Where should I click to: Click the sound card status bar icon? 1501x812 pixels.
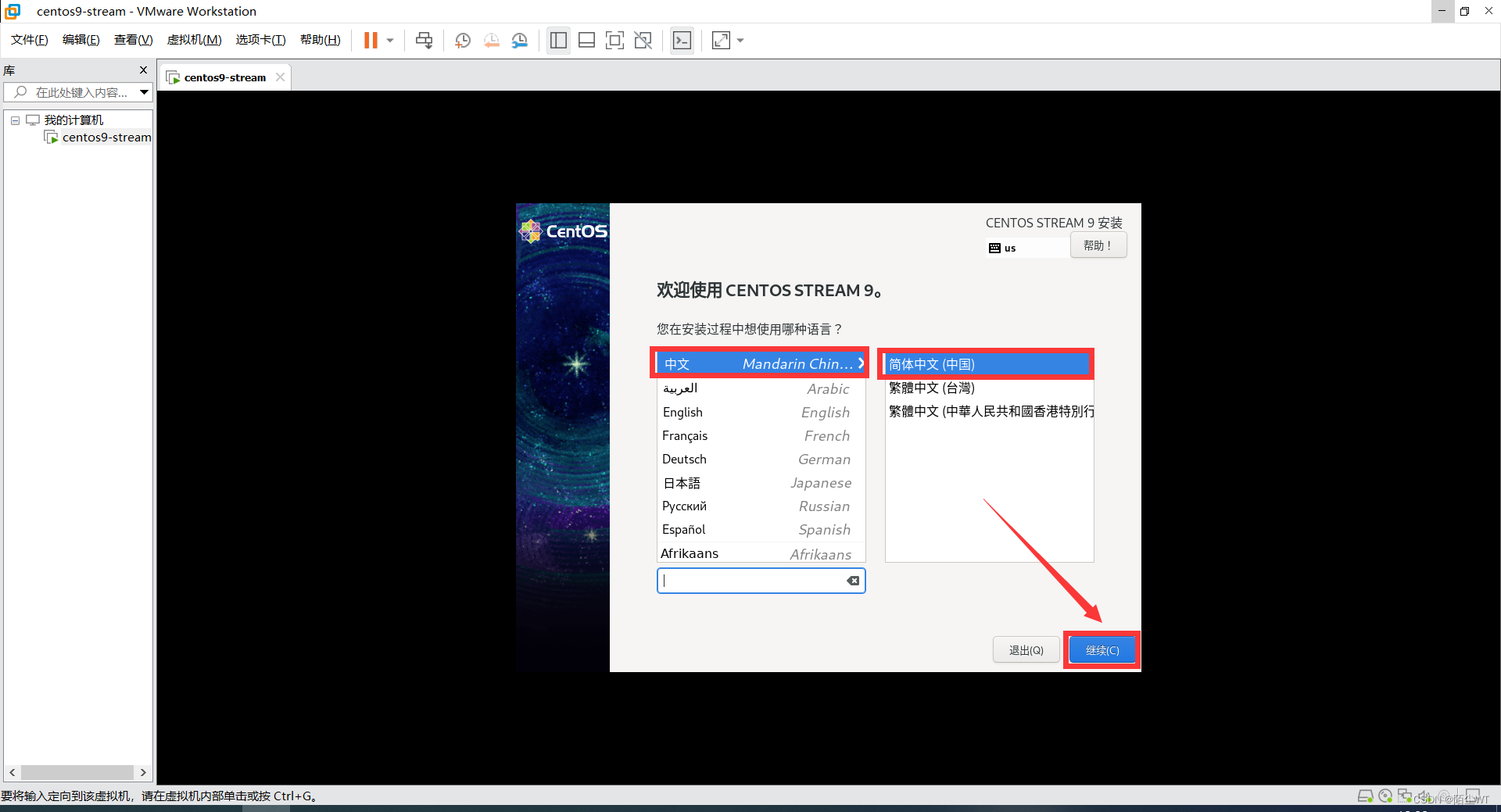1424,796
